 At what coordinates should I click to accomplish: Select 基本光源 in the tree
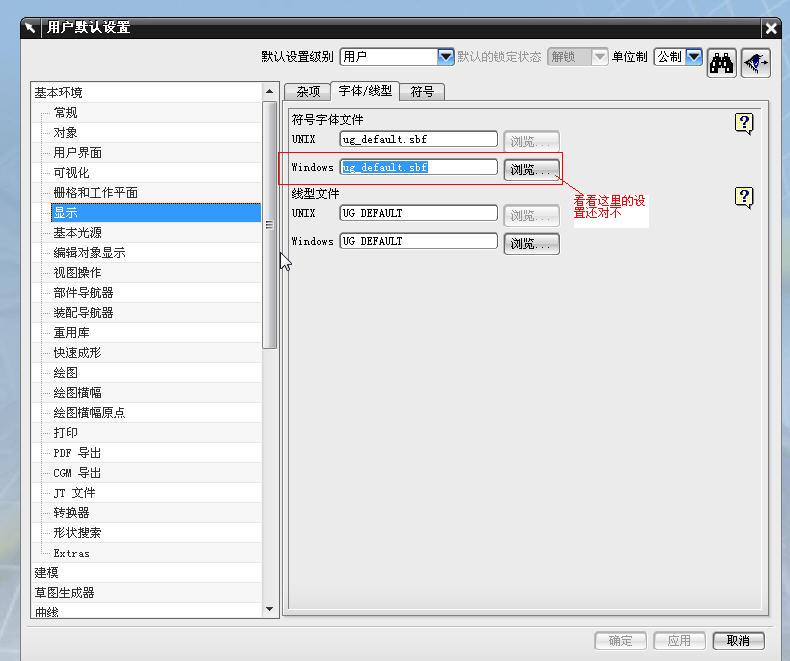point(78,233)
